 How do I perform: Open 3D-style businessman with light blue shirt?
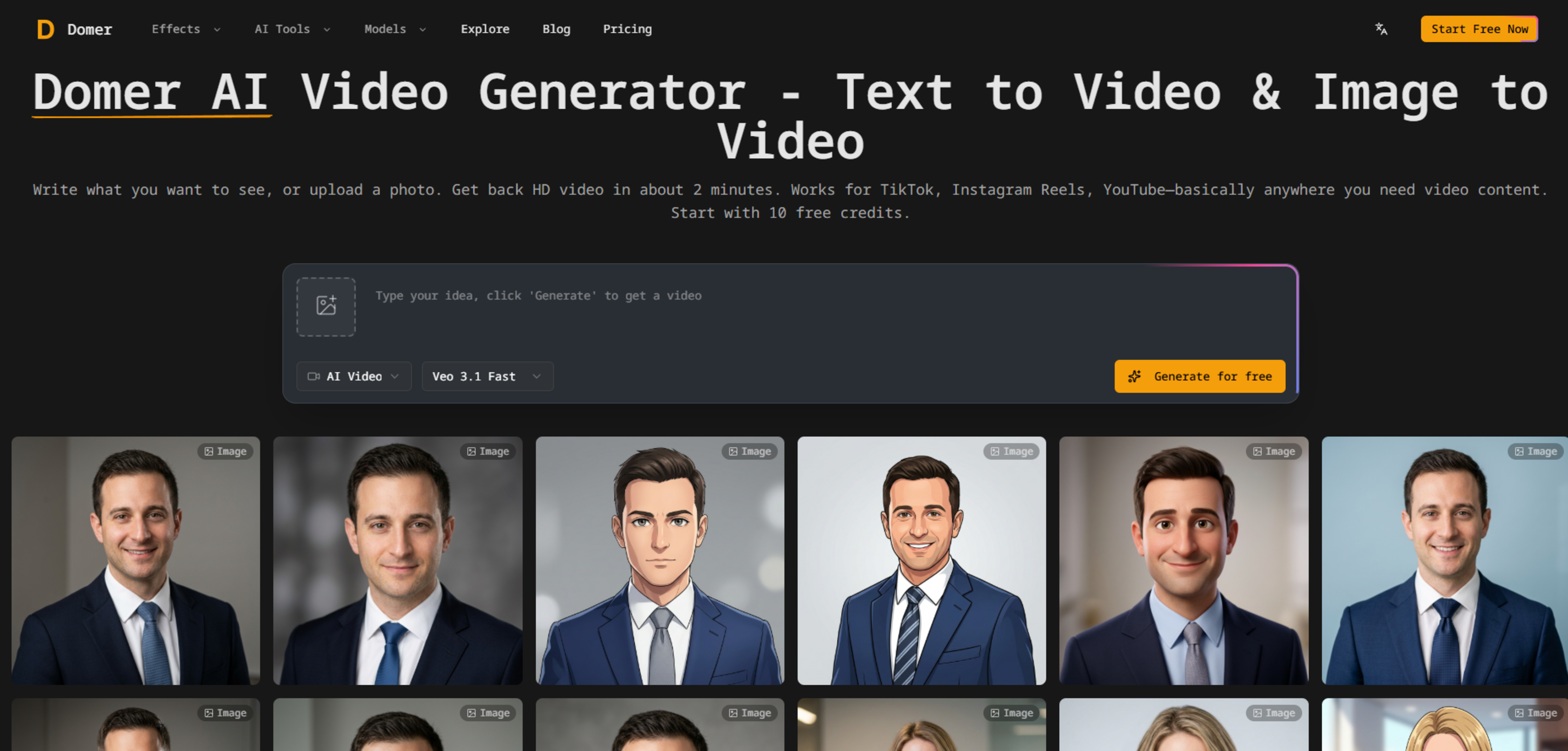pos(1184,560)
